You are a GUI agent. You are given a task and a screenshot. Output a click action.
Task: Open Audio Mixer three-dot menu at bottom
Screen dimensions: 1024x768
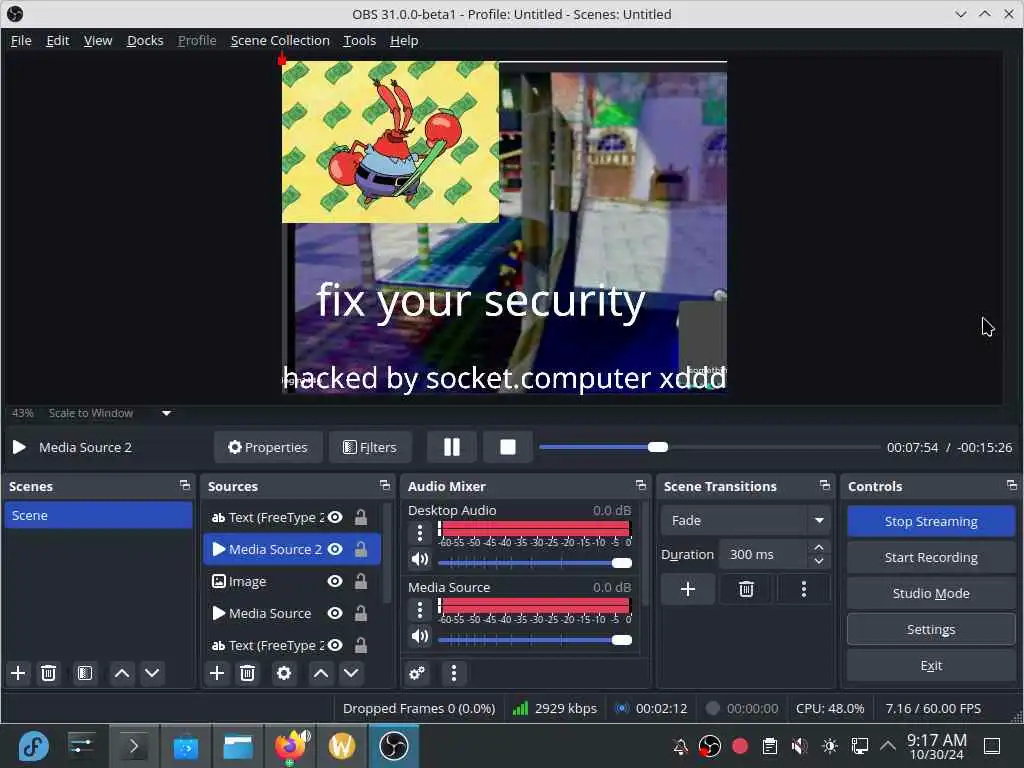(454, 673)
